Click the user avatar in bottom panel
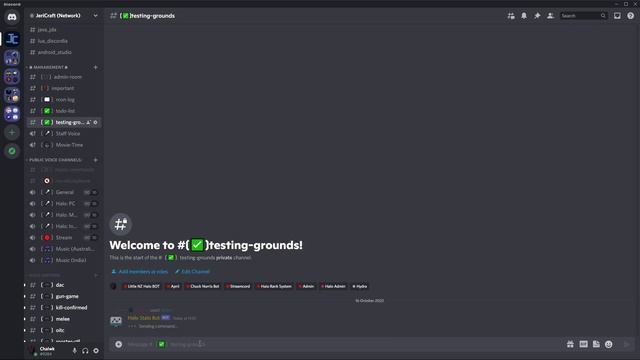The width and height of the screenshot is (640, 360). [x=32, y=350]
